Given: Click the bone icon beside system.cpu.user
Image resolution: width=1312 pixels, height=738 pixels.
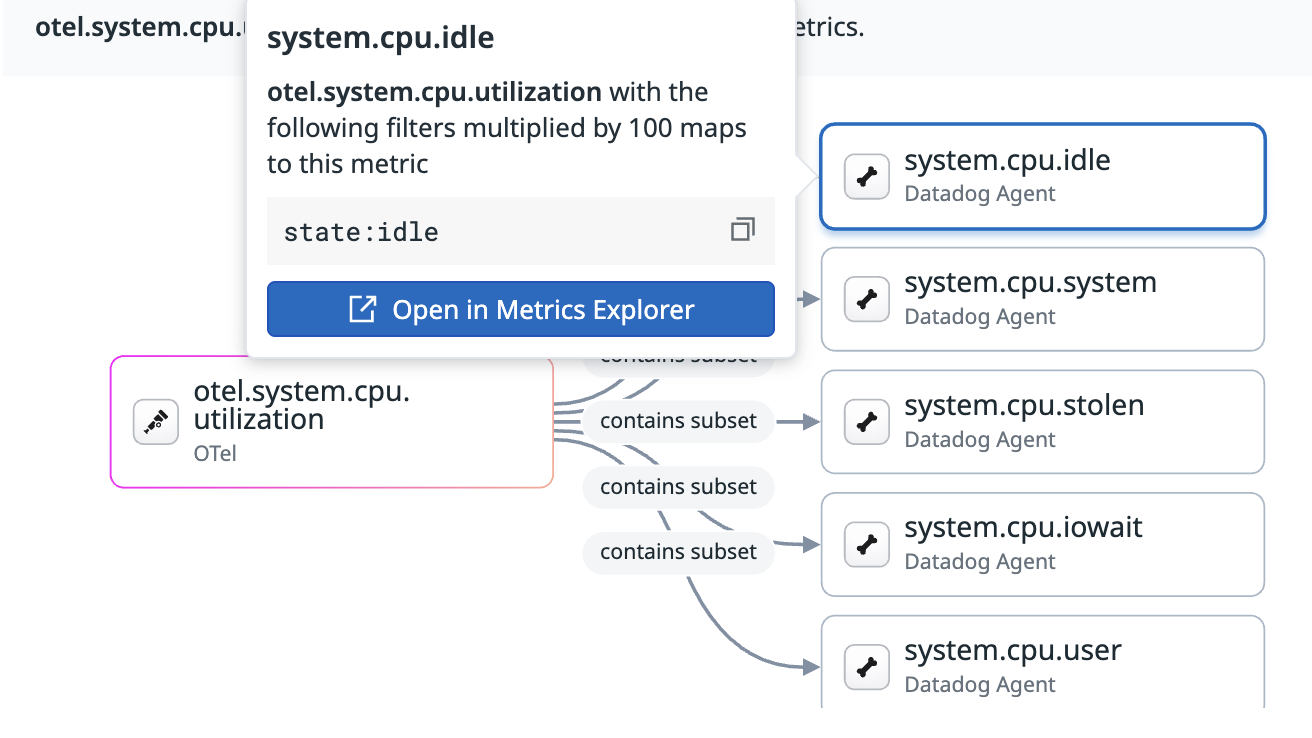Looking at the screenshot, I should pyautogui.click(x=867, y=667).
